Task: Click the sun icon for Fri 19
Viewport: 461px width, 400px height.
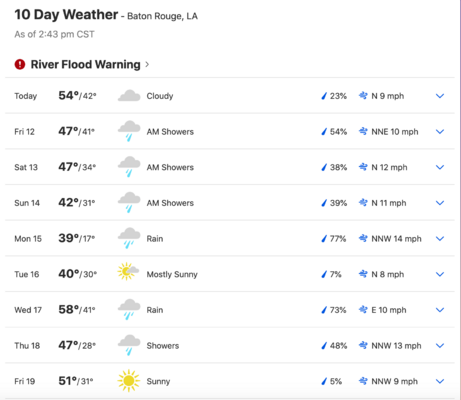Action: pyautogui.click(x=129, y=381)
